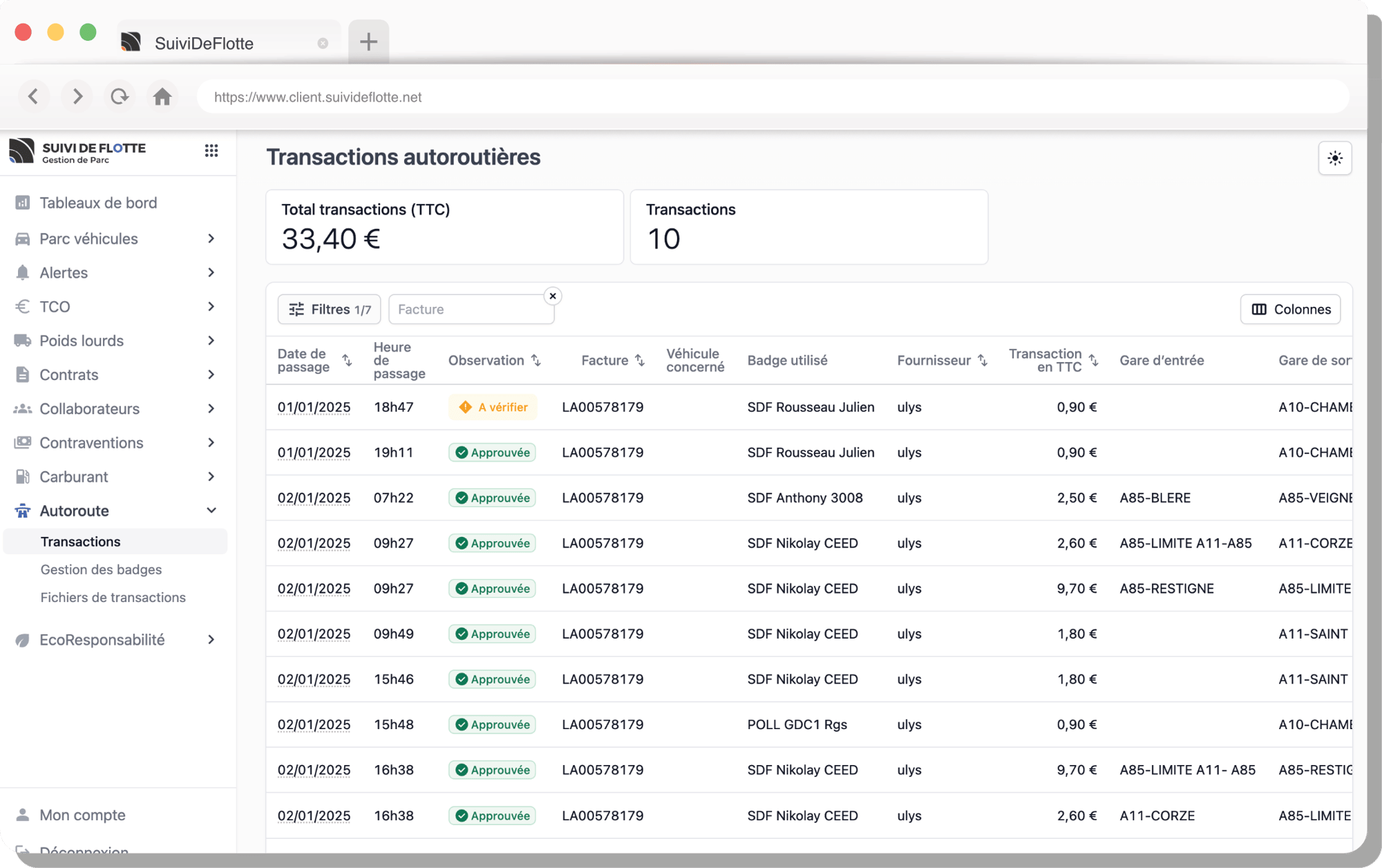This screenshot has width=1382, height=868.
Task: Sort by Fournisseur column
Action: pos(982,360)
